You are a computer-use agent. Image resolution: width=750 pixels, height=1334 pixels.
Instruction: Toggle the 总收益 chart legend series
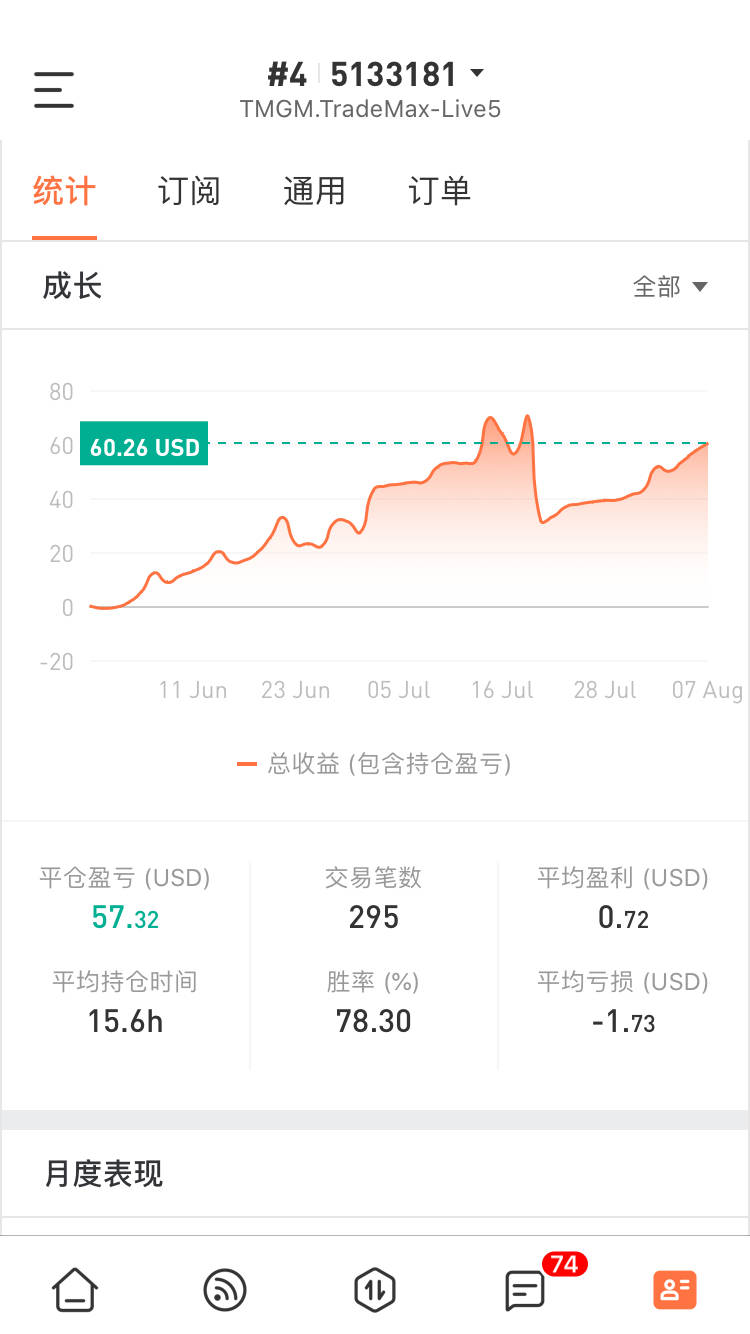pos(375,765)
